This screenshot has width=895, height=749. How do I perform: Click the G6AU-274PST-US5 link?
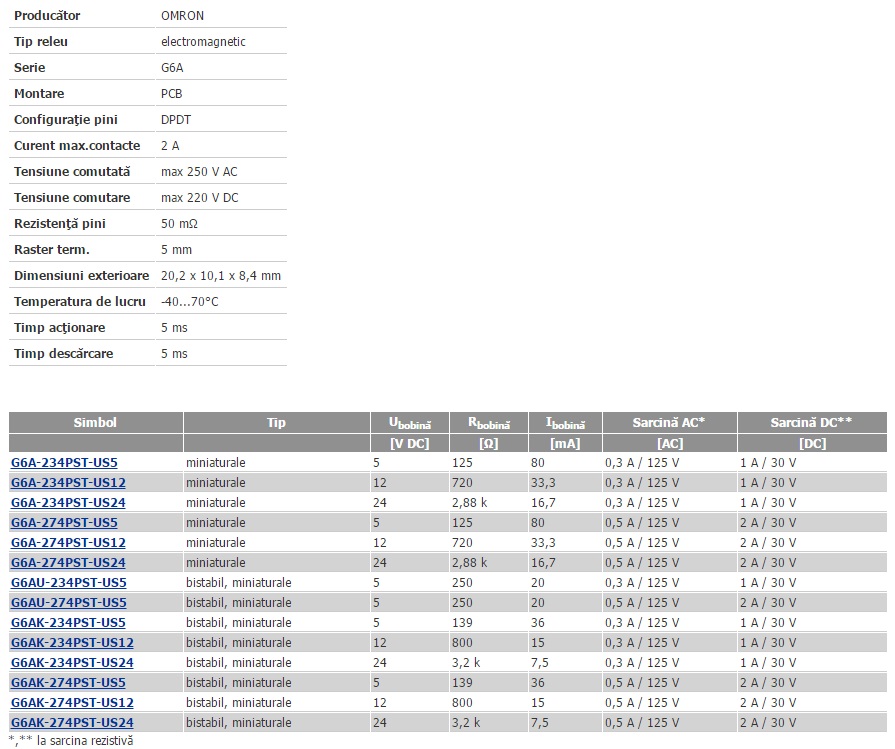68,603
